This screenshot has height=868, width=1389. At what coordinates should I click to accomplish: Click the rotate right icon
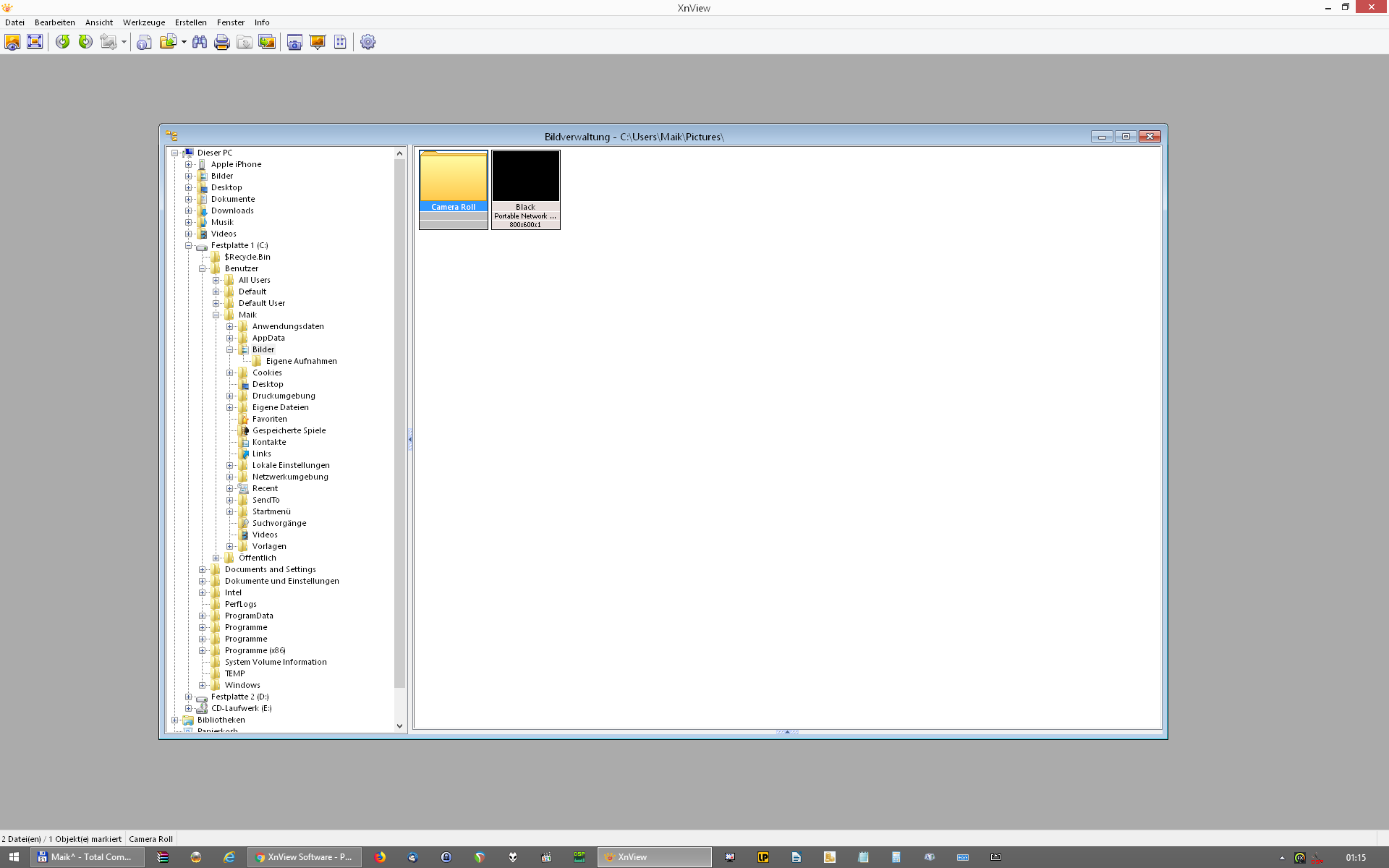point(85,42)
